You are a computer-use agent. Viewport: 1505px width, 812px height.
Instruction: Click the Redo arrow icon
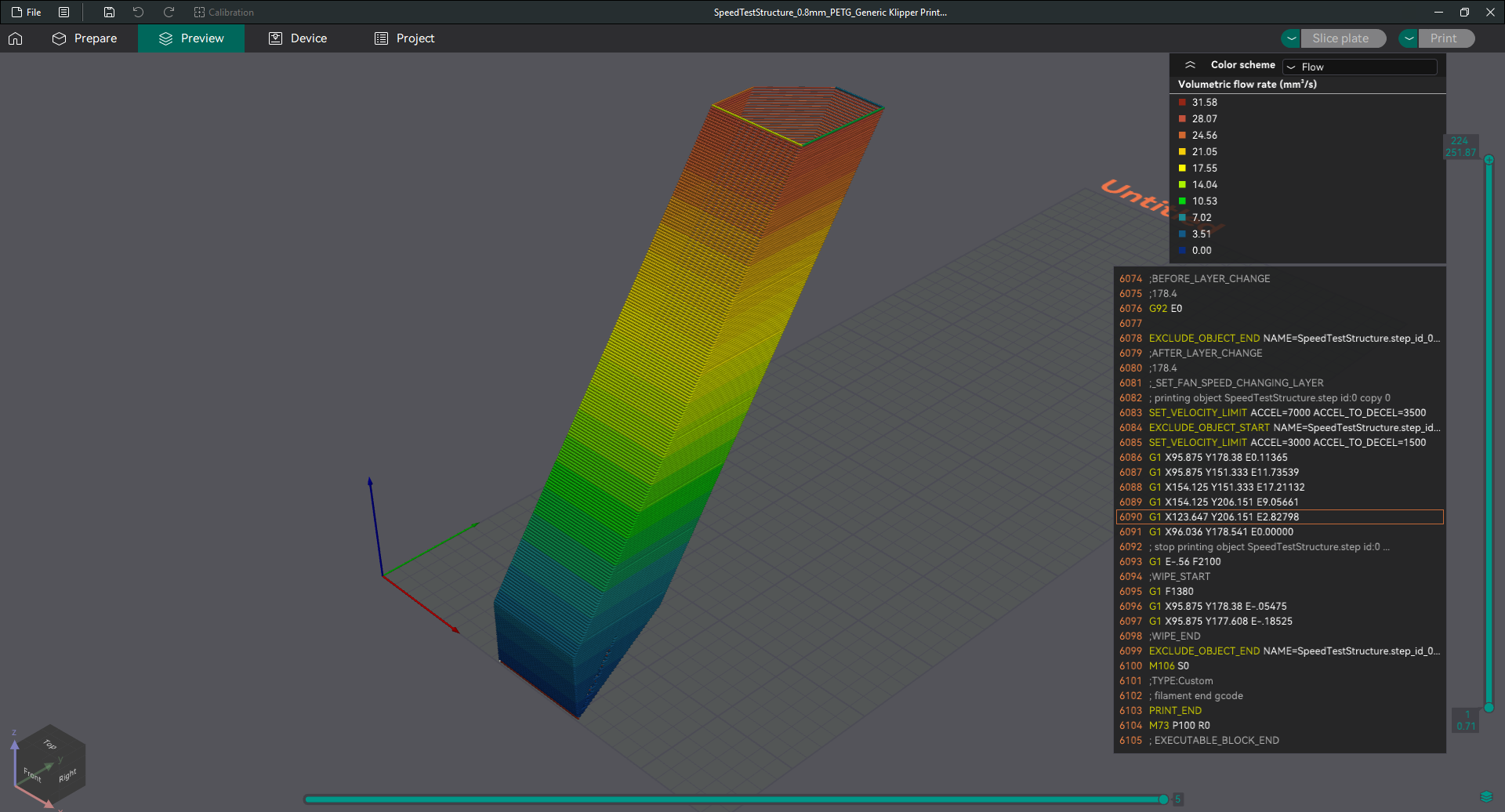click(x=169, y=13)
